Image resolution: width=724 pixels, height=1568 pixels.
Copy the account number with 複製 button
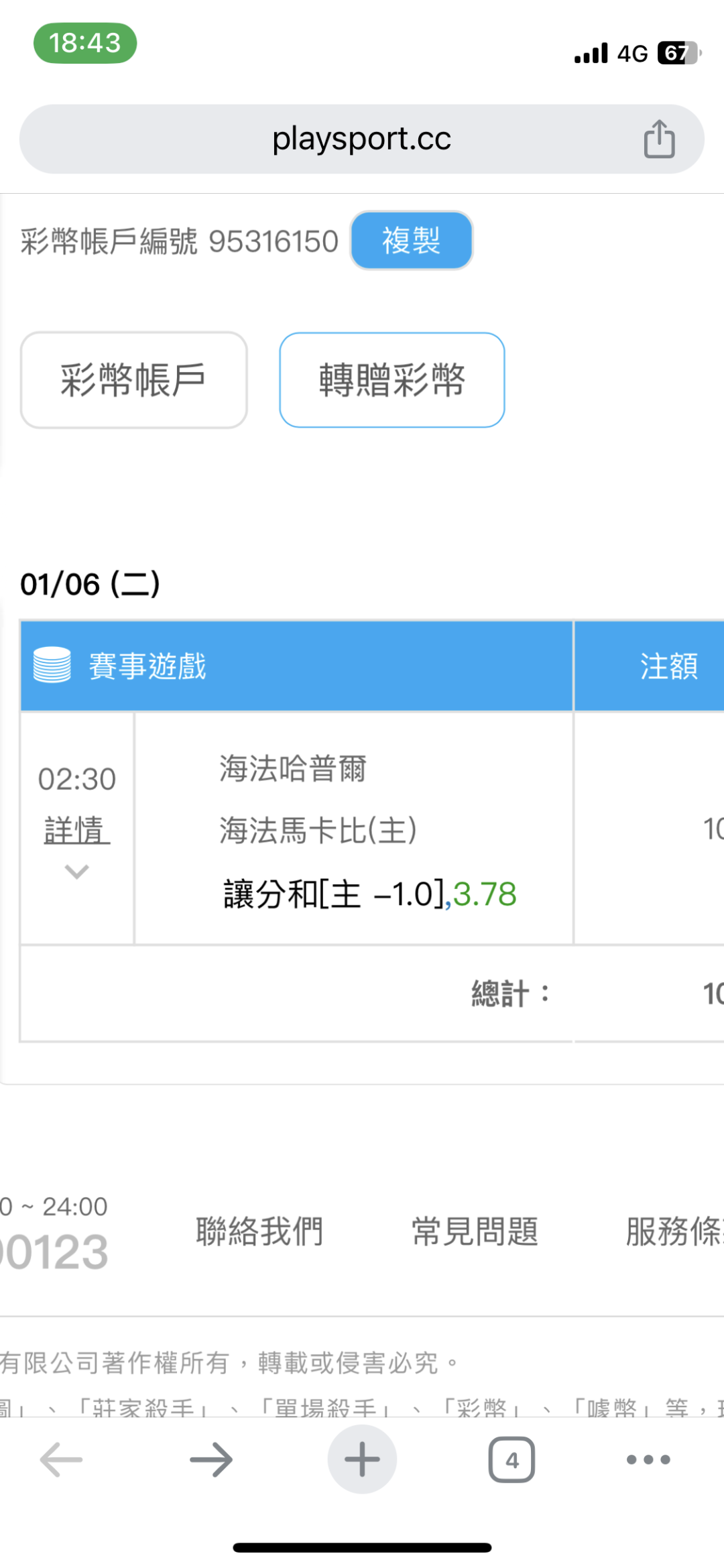(411, 241)
